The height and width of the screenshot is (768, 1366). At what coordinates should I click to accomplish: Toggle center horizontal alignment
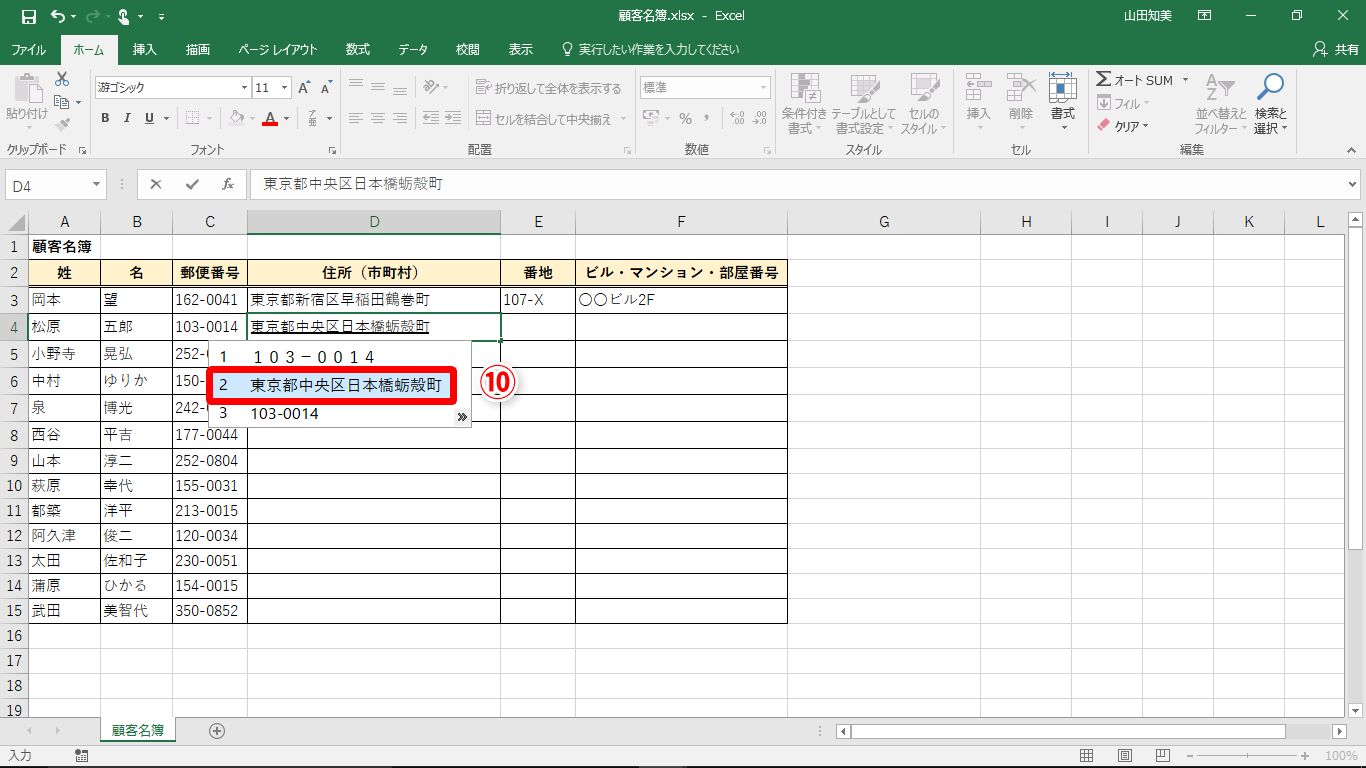point(377,118)
